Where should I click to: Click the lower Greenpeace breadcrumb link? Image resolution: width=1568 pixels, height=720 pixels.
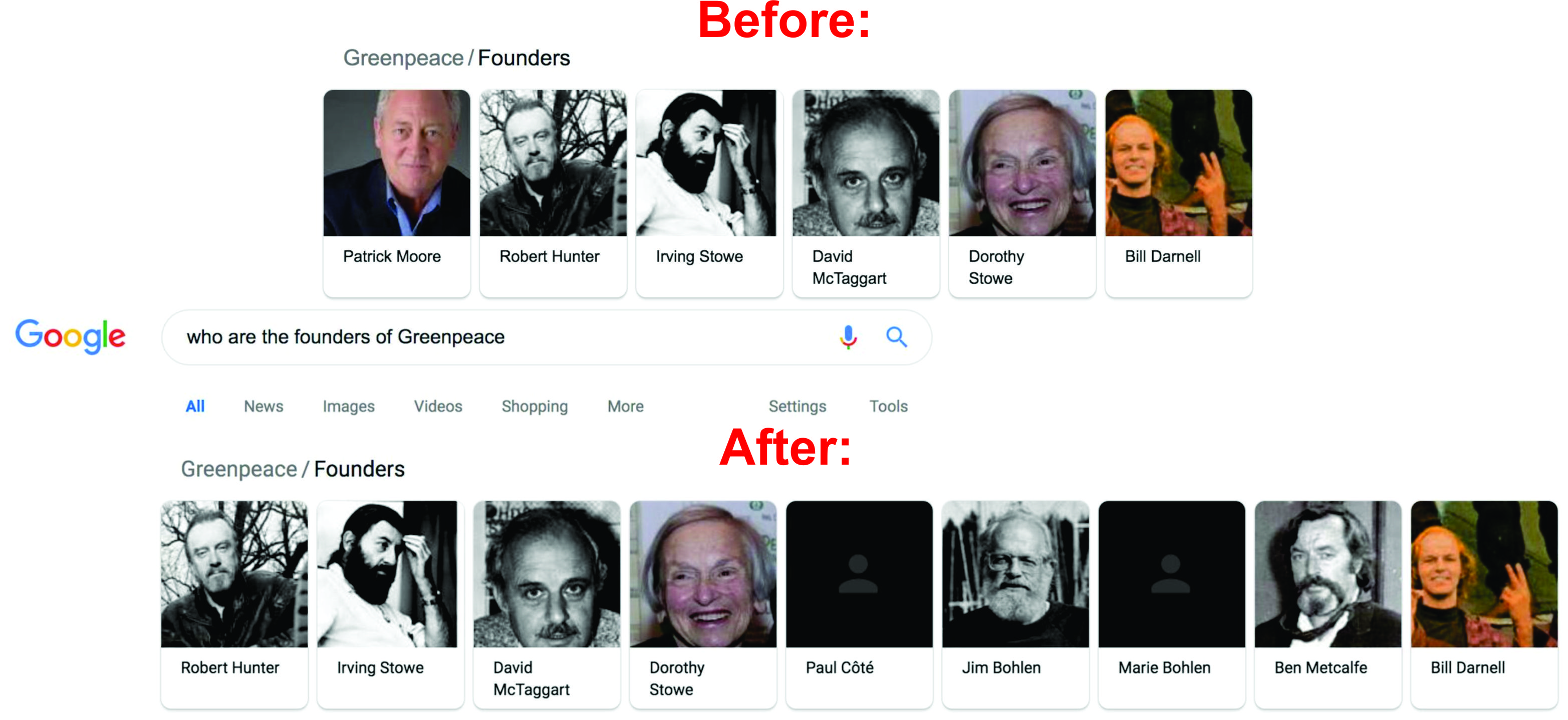(x=238, y=469)
